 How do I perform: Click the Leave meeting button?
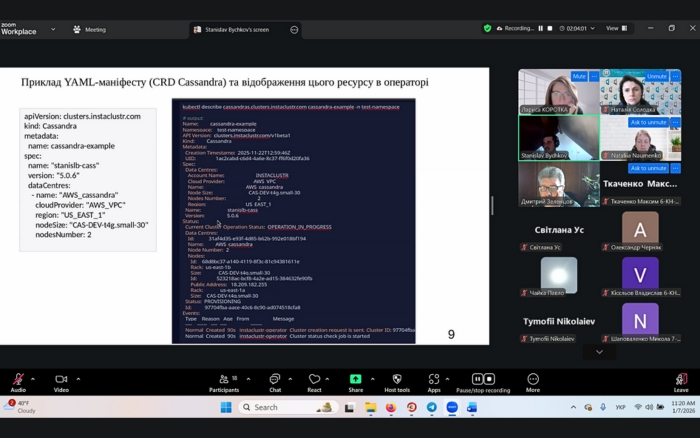681,381
